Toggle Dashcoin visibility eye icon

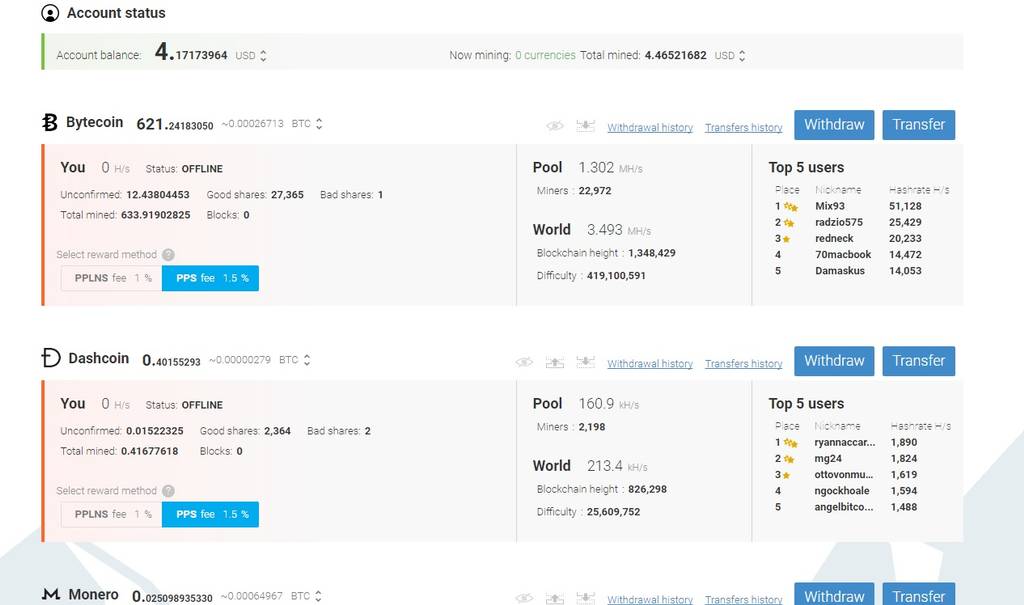pyautogui.click(x=524, y=362)
